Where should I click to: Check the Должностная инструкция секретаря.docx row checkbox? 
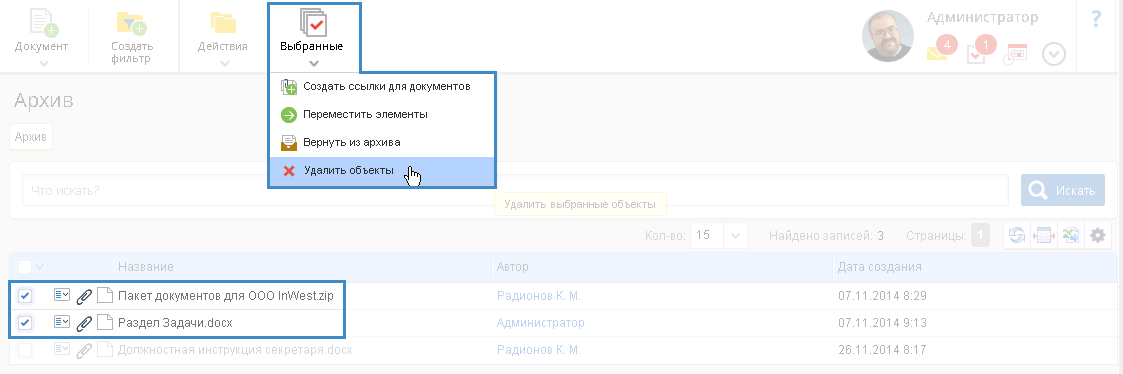pos(25,350)
